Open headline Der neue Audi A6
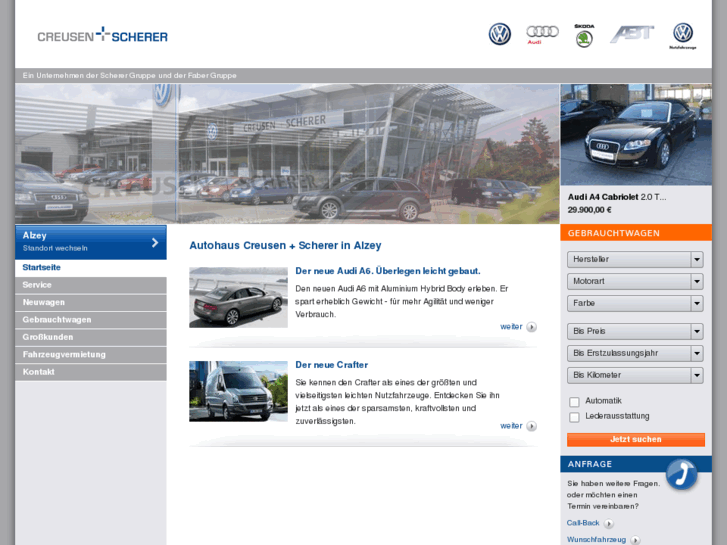The width and height of the screenshot is (727, 545). (x=388, y=271)
